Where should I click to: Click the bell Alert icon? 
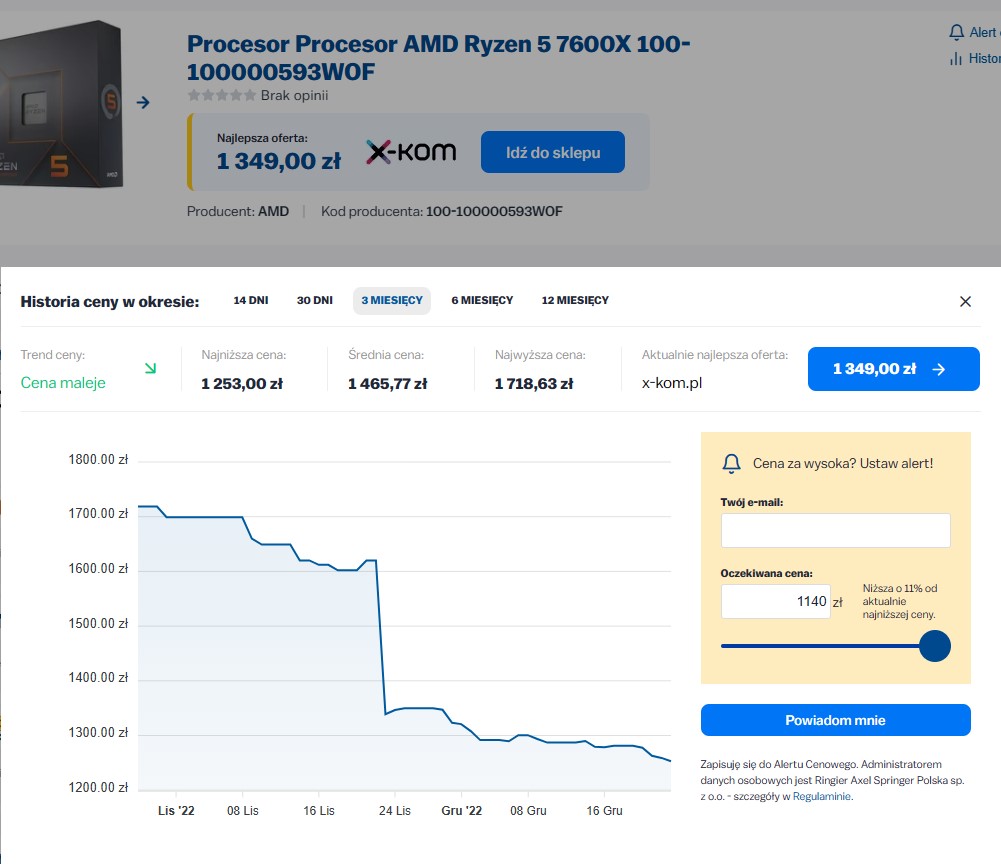[956, 32]
